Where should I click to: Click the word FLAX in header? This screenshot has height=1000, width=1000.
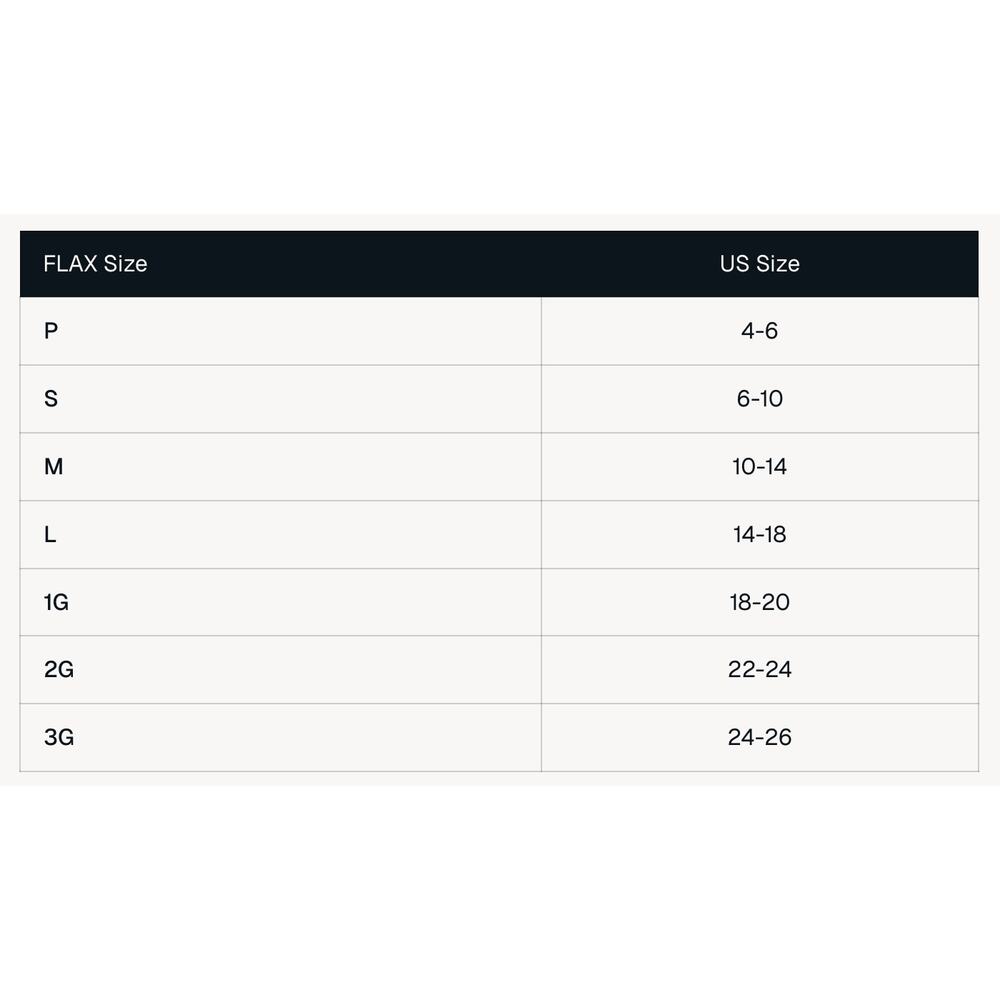pyautogui.click(x=70, y=263)
